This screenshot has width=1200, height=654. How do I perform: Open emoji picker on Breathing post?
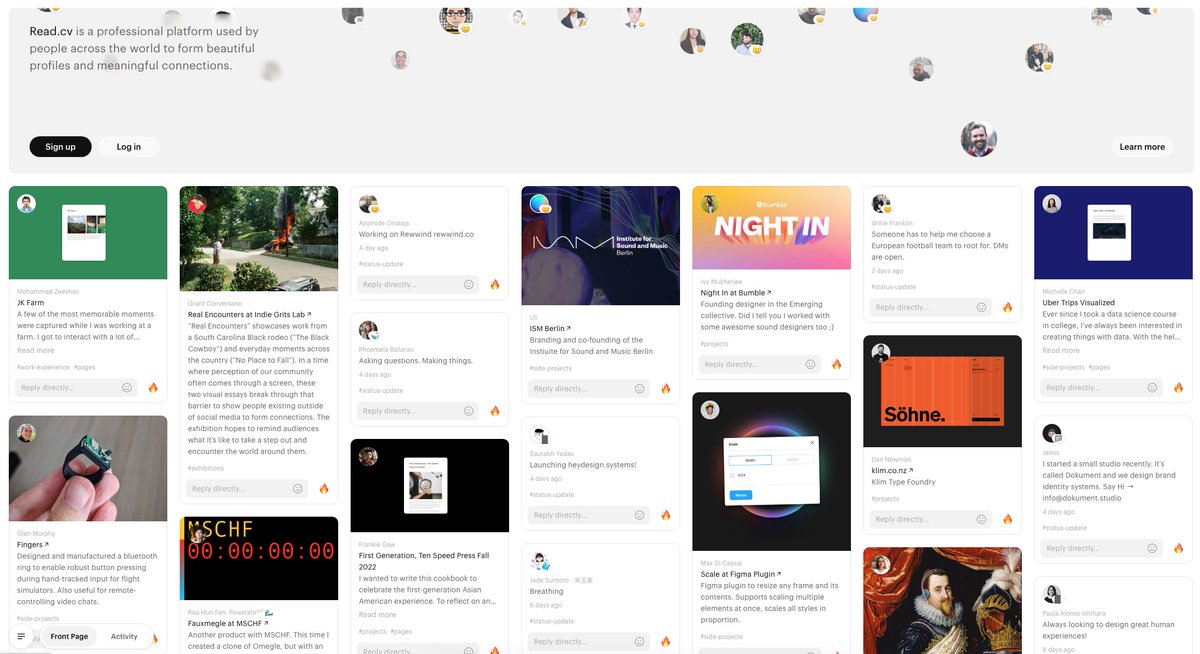[640, 641]
